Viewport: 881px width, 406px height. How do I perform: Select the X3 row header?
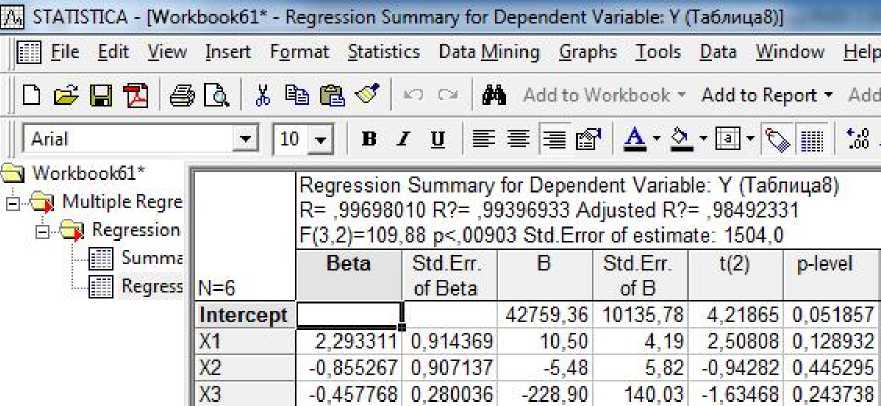tap(244, 393)
